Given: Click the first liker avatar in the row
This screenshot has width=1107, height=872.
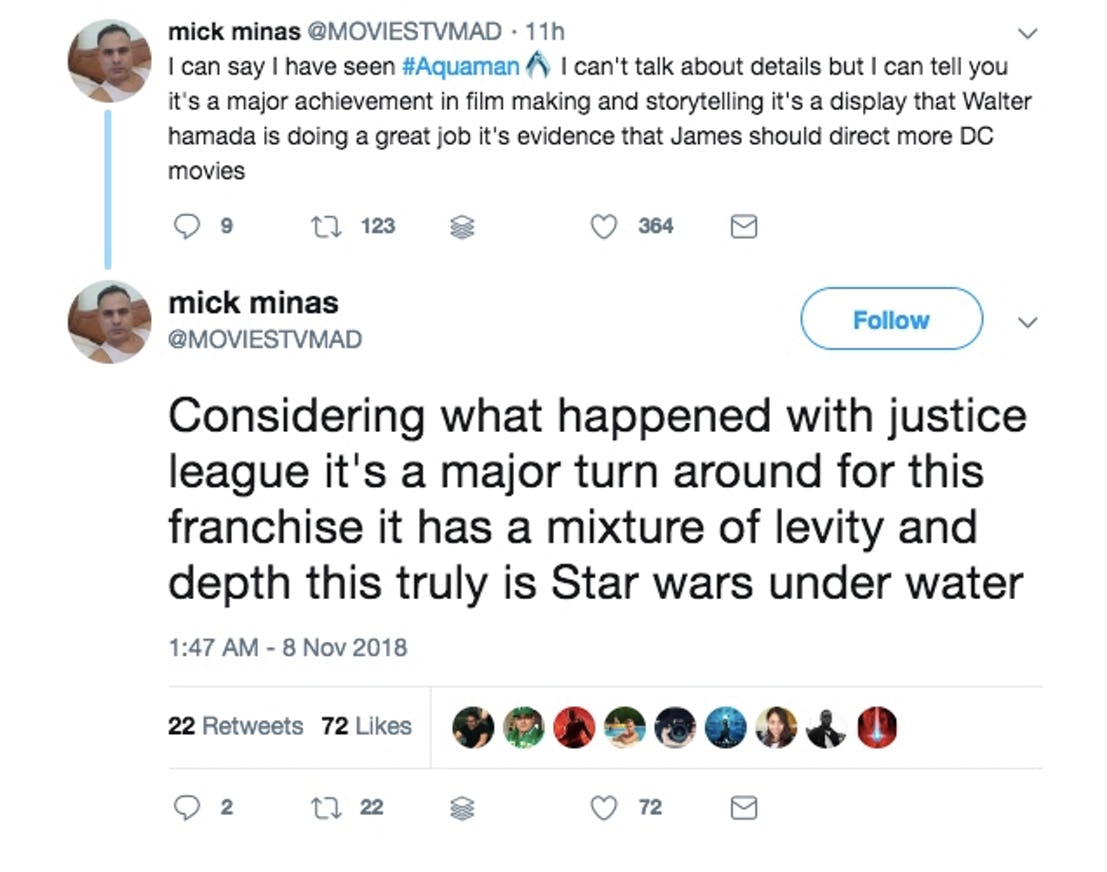Looking at the screenshot, I should coord(472,727).
